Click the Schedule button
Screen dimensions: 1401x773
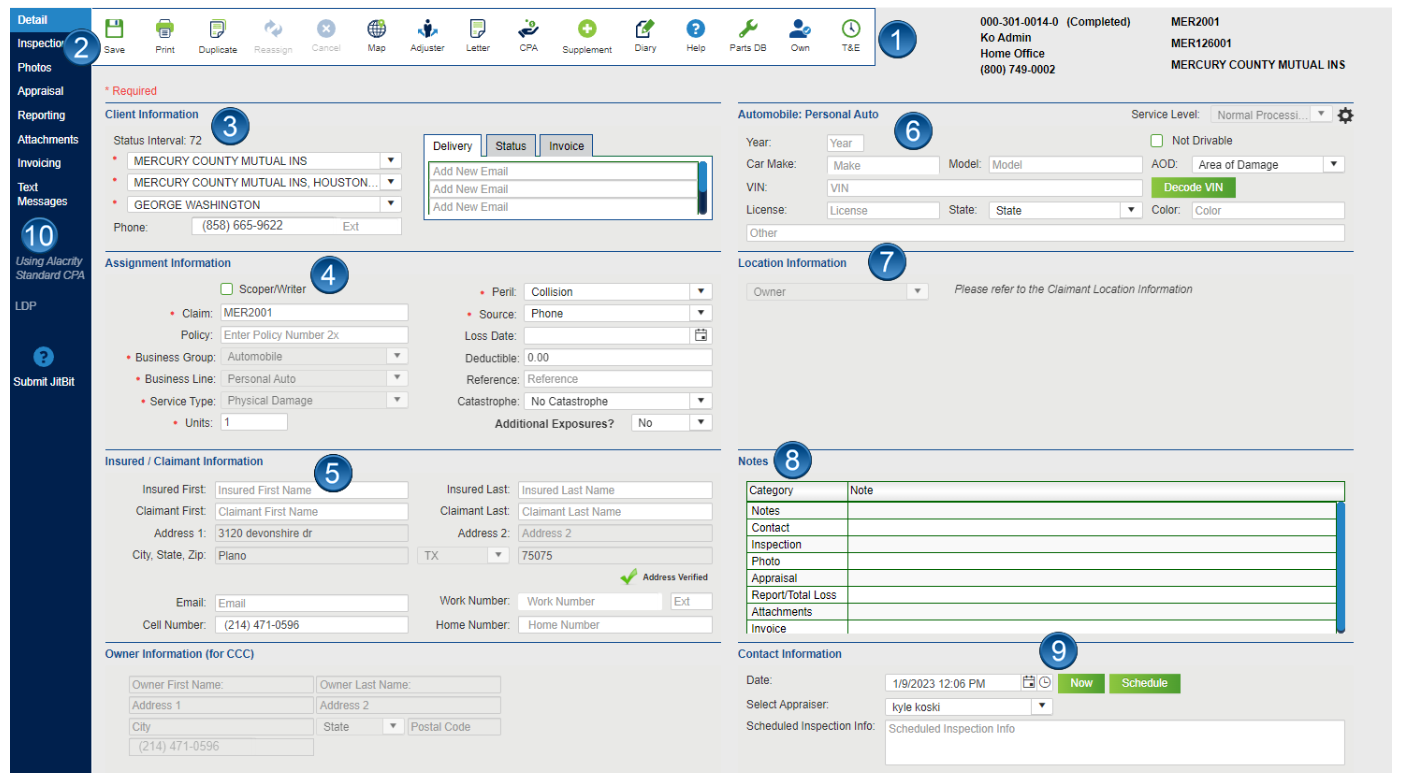click(x=1144, y=683)
